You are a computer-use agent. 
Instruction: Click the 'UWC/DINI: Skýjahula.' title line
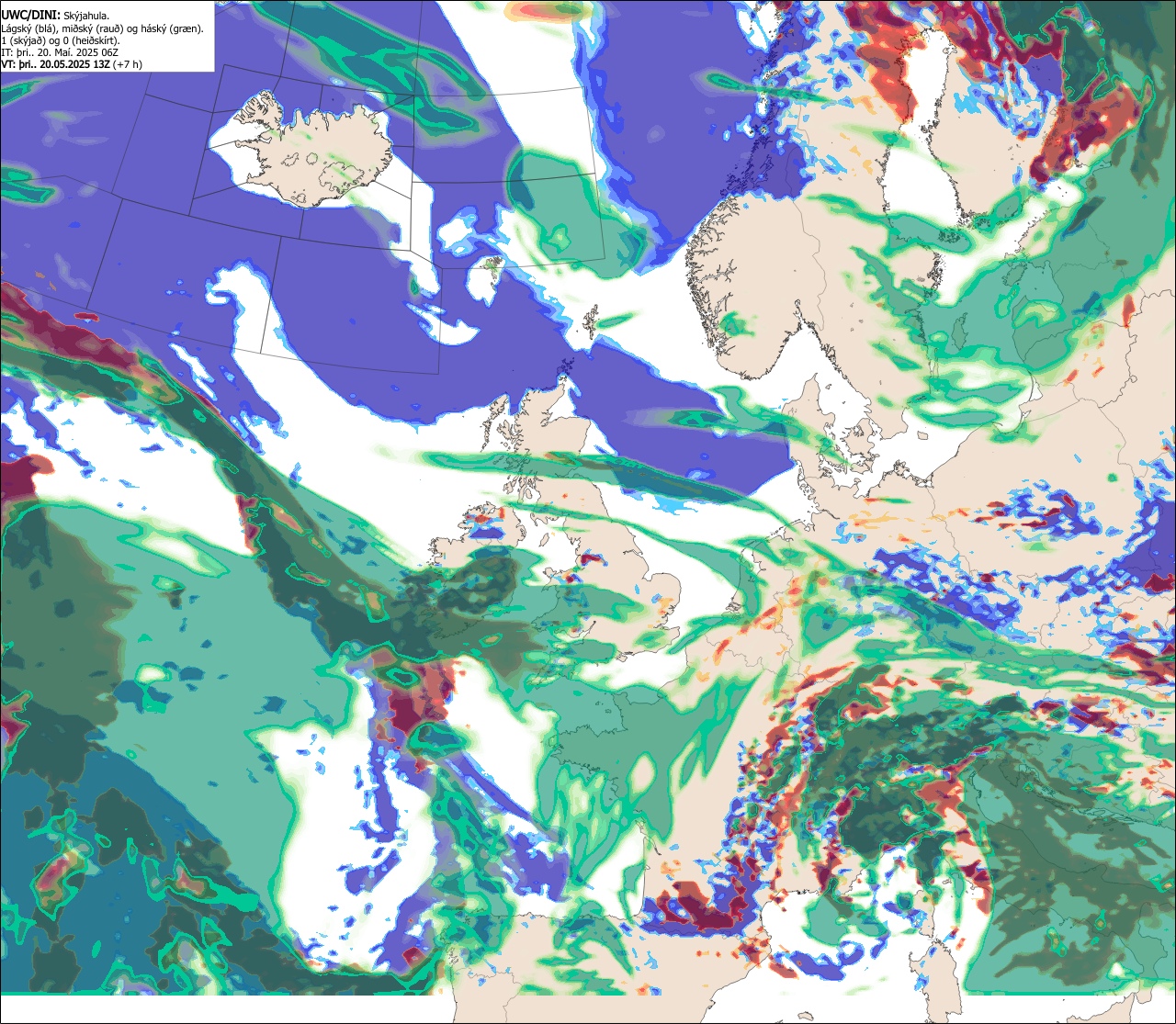55,16
